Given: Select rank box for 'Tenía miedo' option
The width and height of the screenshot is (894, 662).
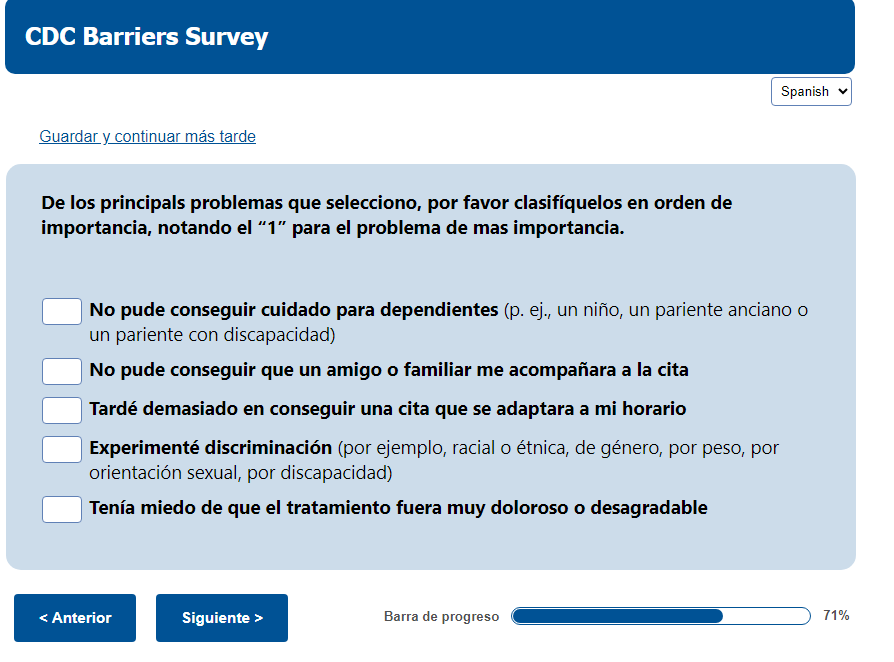Looking at the screenshot, I should [x=62, y=509].
